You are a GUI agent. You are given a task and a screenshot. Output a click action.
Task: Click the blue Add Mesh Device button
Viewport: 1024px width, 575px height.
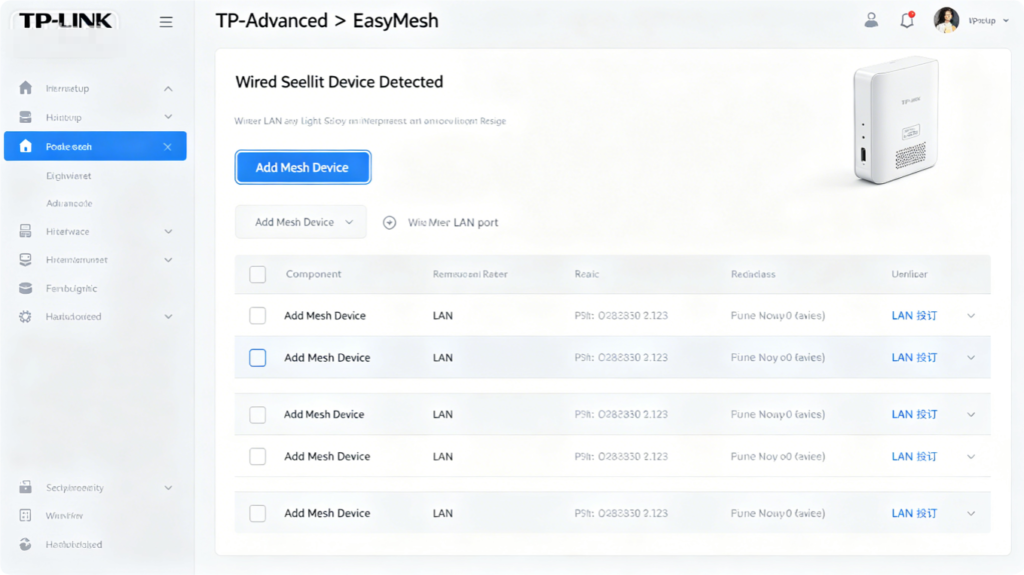pyautogui.click(x=302, y=167)
